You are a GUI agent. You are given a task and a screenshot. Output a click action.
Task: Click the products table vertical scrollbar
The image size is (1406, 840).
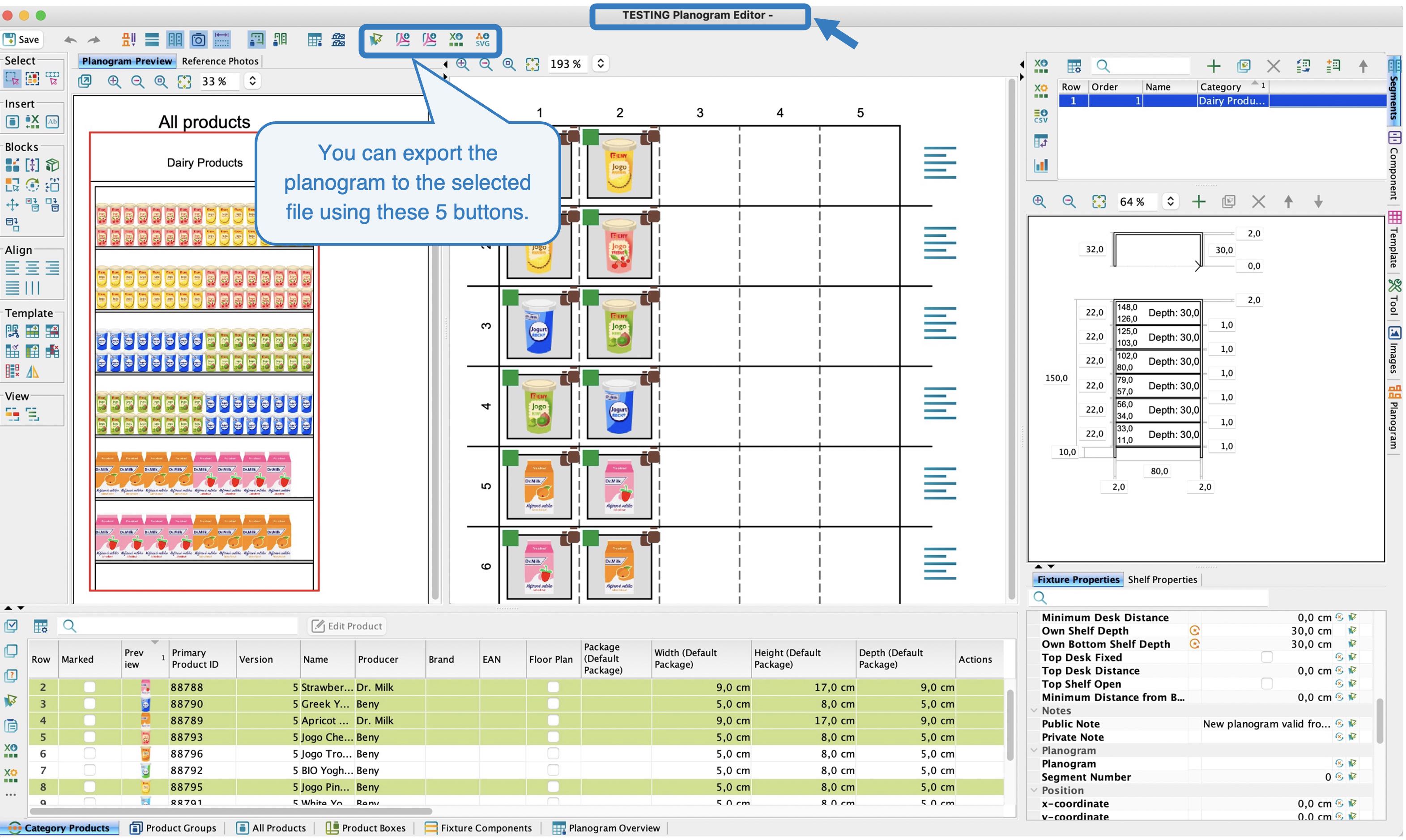click(x=1010, y=725)
